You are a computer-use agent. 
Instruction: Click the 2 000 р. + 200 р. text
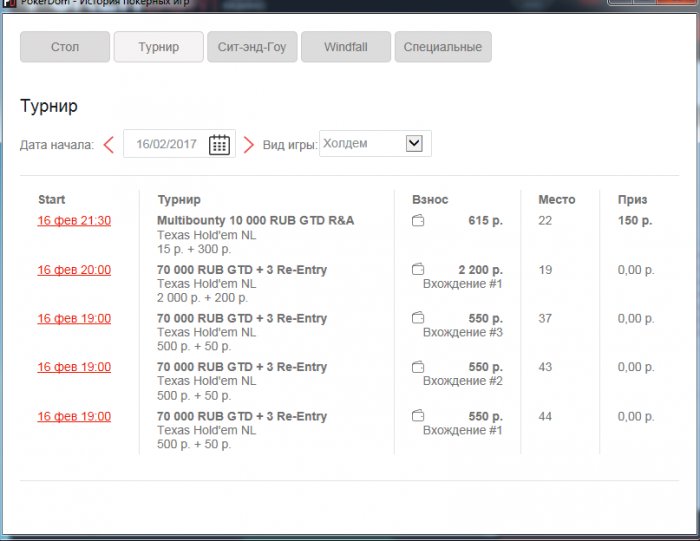(202, 298)
